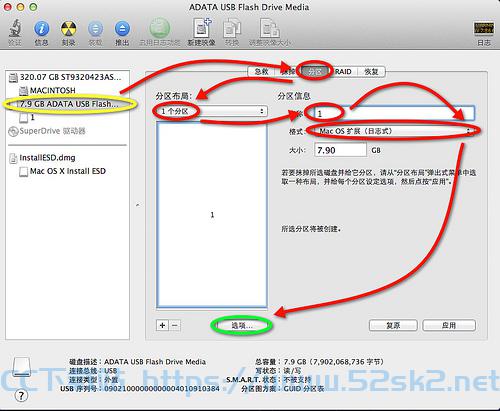This screenshot has width=500, height=411.
Task: Click the partition name input field
Action: tap(394, 113)
